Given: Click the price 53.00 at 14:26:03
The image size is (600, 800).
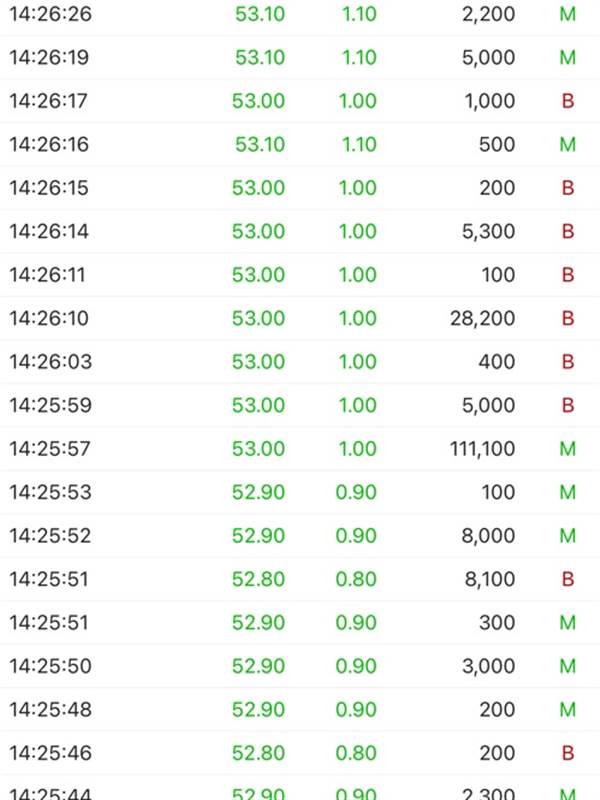Looking at the screenshot, I should 259,362.
